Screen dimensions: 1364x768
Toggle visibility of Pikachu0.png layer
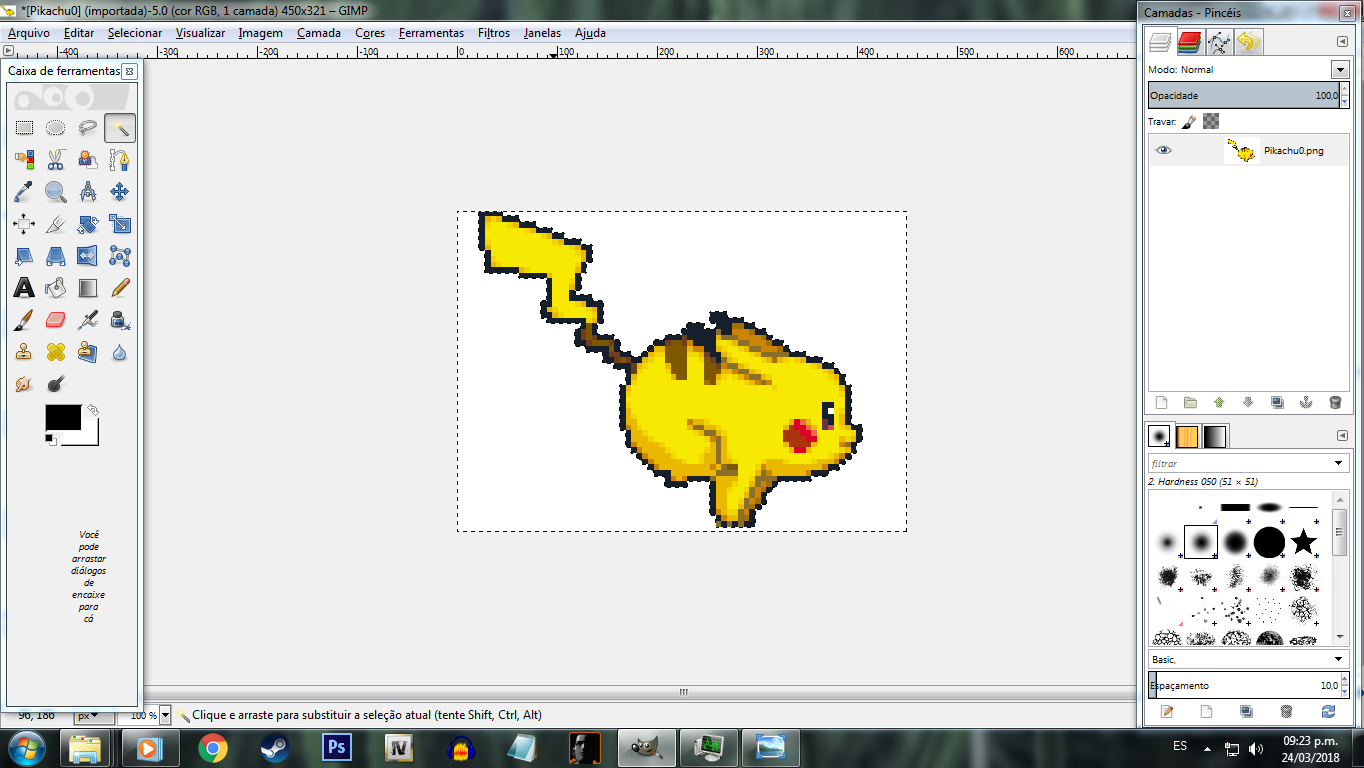[x=1163, y=150]
